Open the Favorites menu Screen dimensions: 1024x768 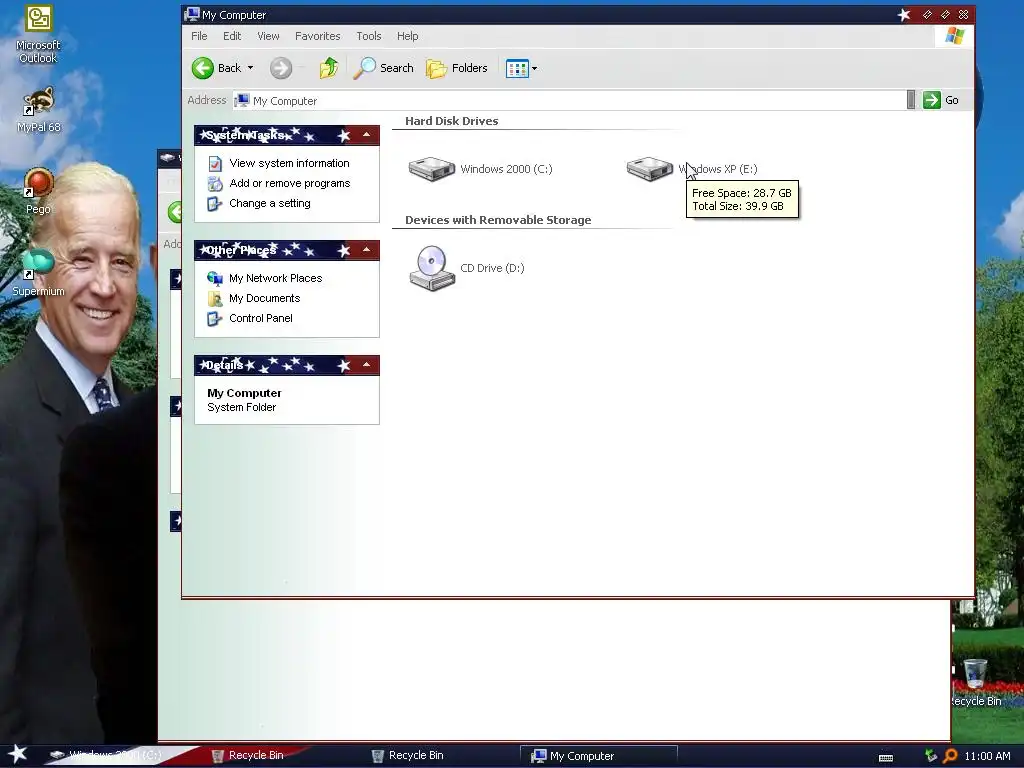pos(317,36)
